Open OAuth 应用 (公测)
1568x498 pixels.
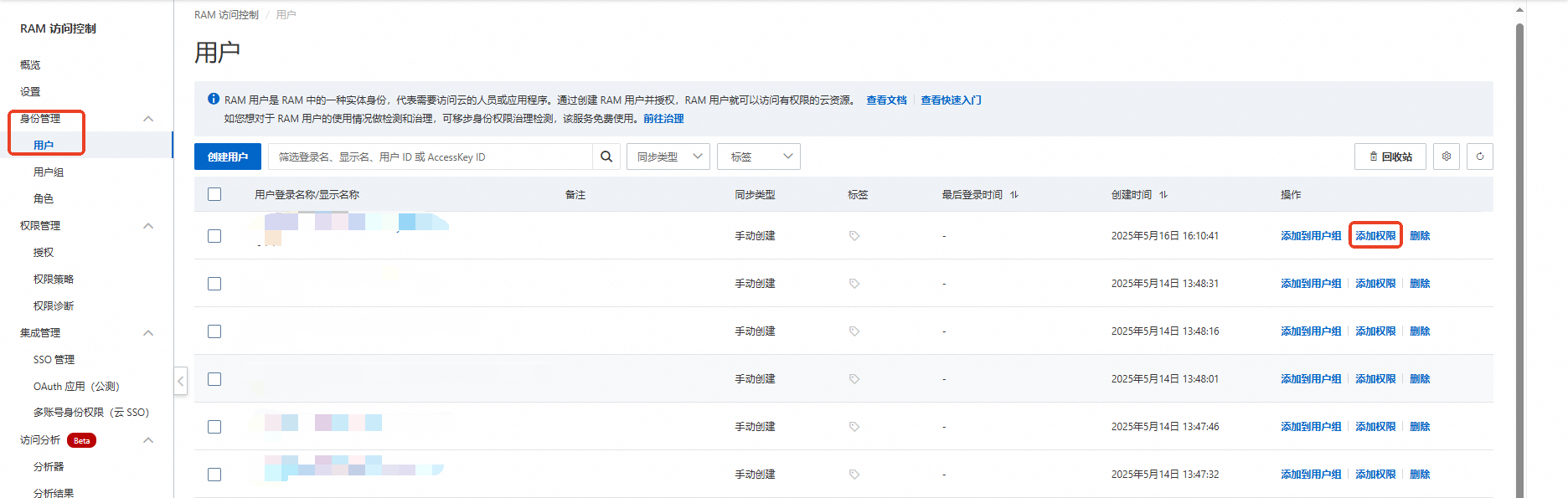click(x=76, y=386)
